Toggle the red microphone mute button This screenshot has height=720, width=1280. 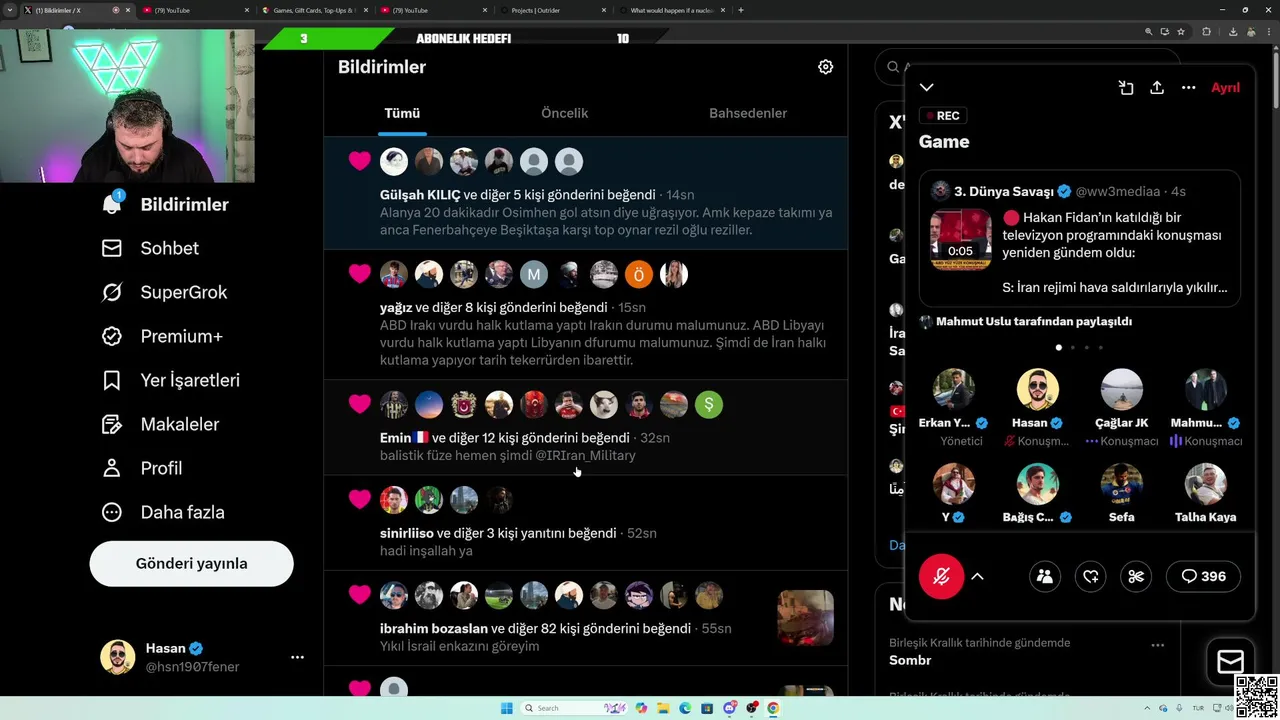point(941,576)
